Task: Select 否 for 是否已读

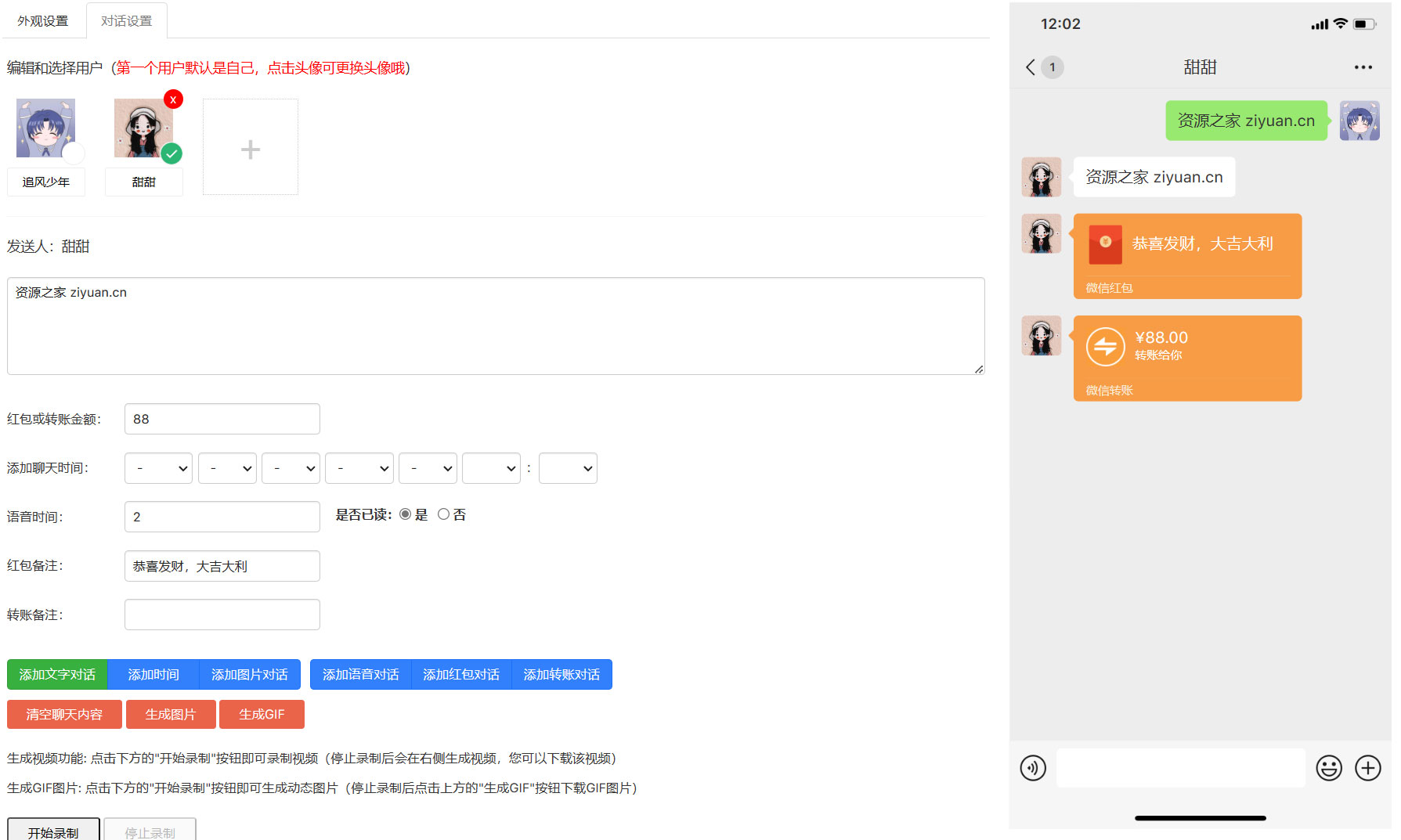Action: (444, 514)
